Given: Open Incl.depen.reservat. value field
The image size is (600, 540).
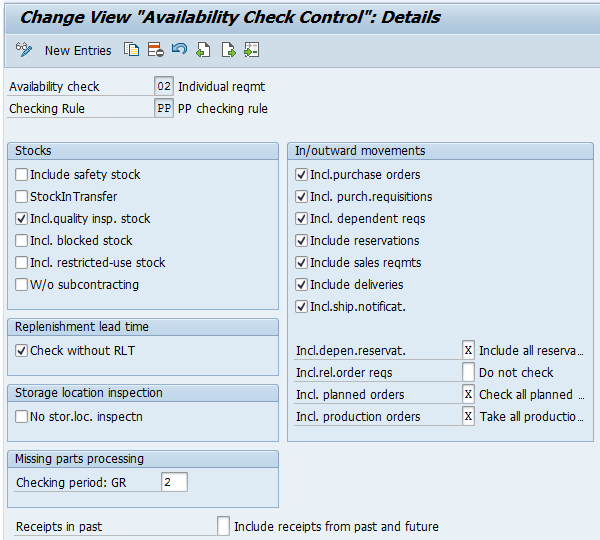Looking at the screenshot, I should point(468,350).
